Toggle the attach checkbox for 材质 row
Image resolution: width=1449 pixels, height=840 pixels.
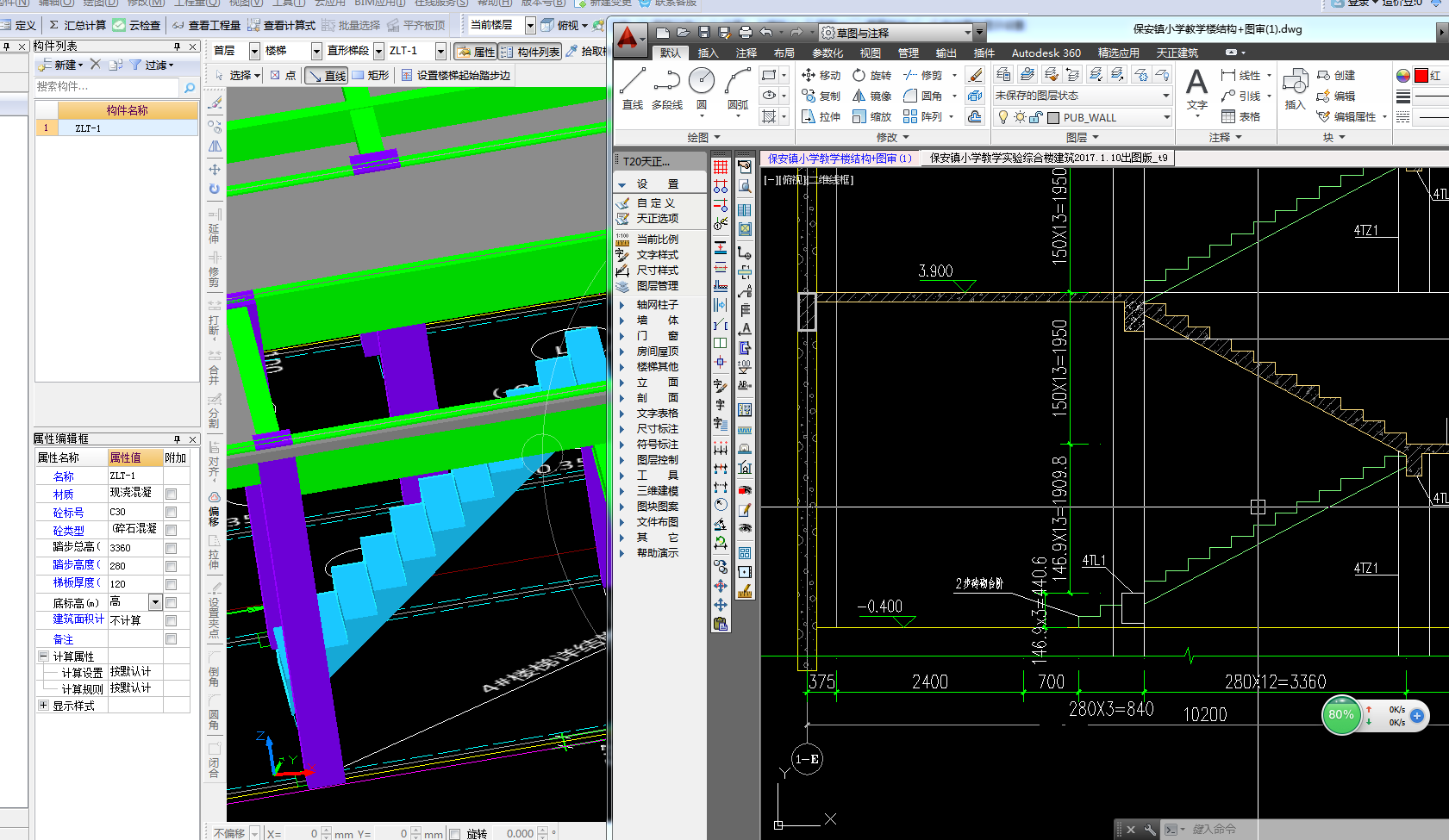coord(171,494)
